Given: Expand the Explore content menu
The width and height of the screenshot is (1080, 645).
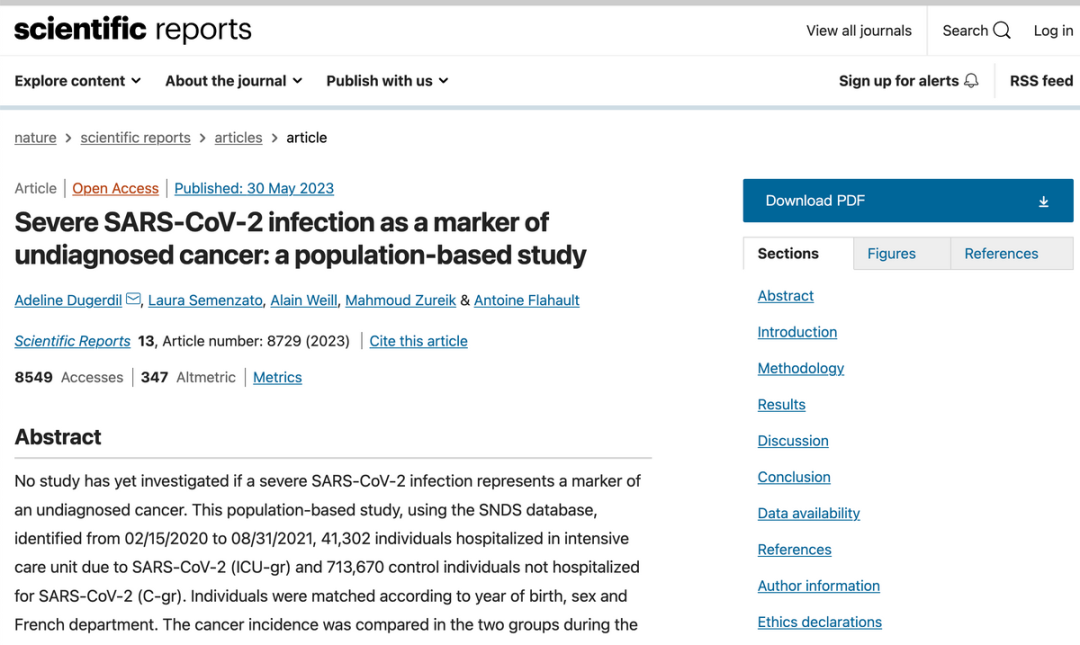Looking at the screenshot, I should click(x=78, y=81).
